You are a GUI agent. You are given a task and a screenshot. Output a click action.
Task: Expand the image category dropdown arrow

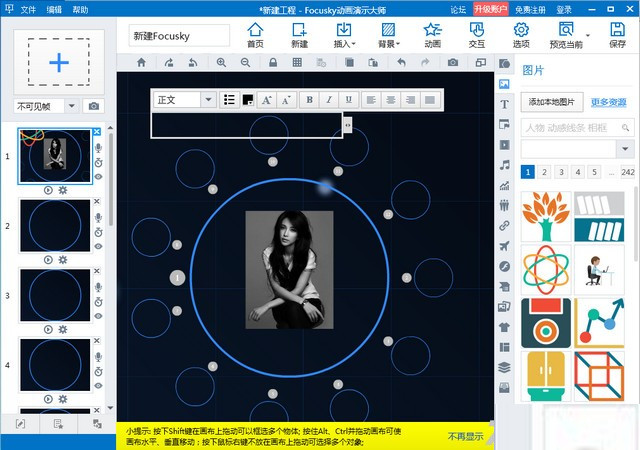tap(626, 149)
